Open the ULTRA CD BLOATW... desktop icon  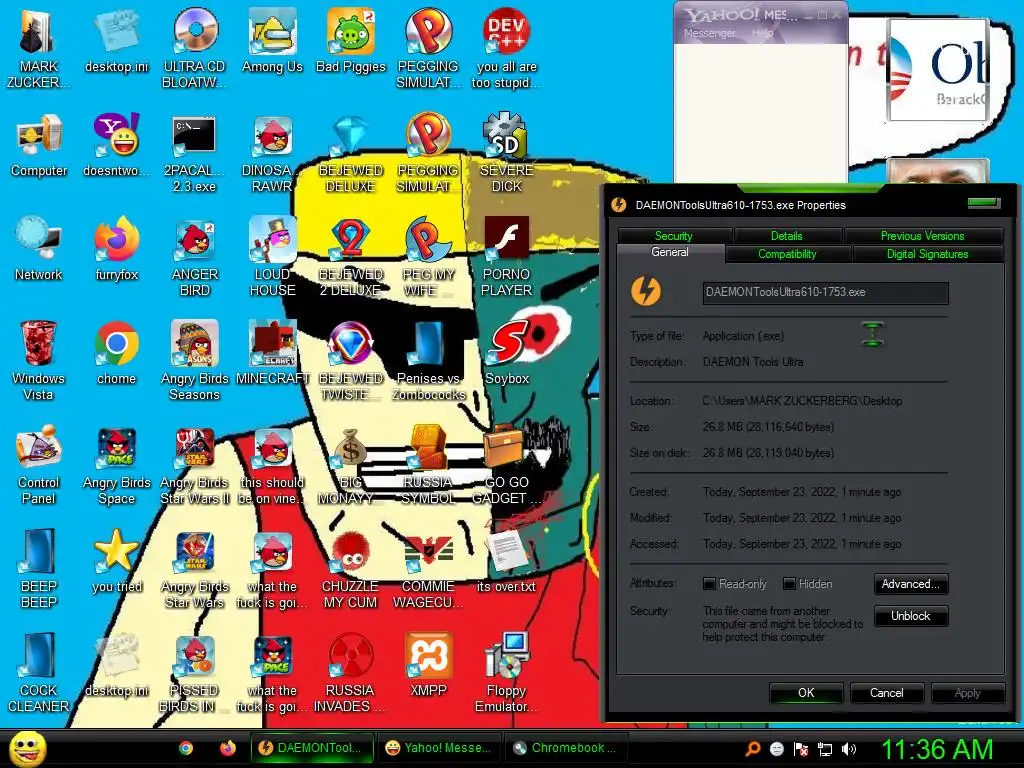pos(195,47)
